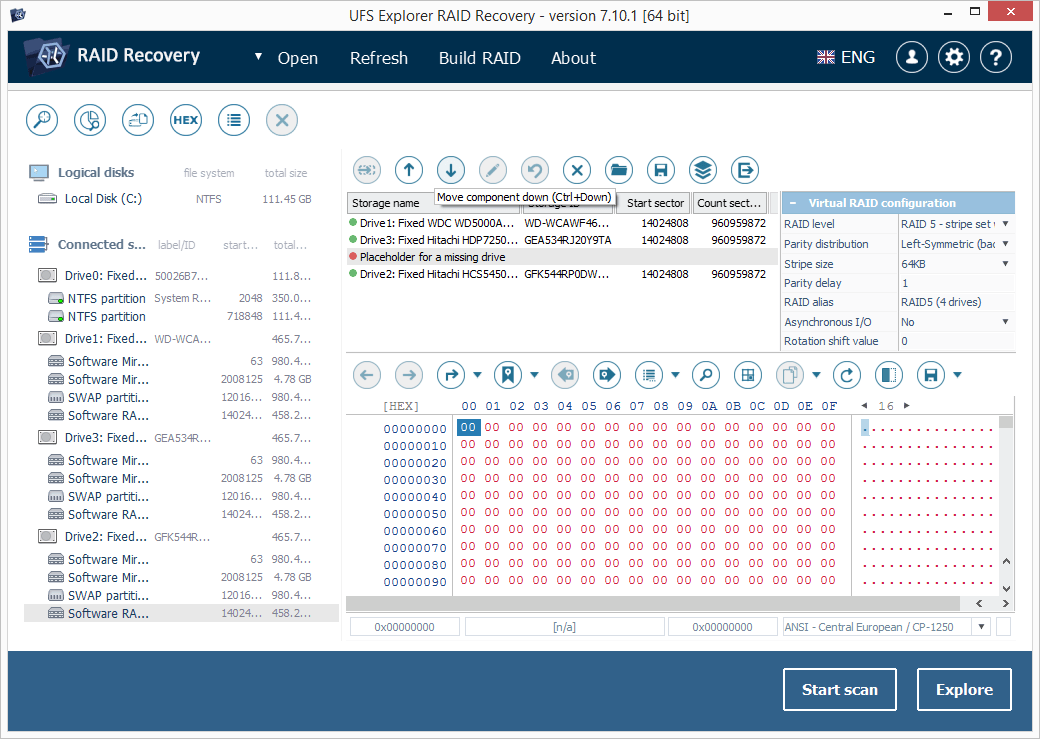This screenshot has width=1040, height=739.
Task: Click the 0x00000000 offset field at bottom left
Action: pyautogui.click(x=405, y=627)
